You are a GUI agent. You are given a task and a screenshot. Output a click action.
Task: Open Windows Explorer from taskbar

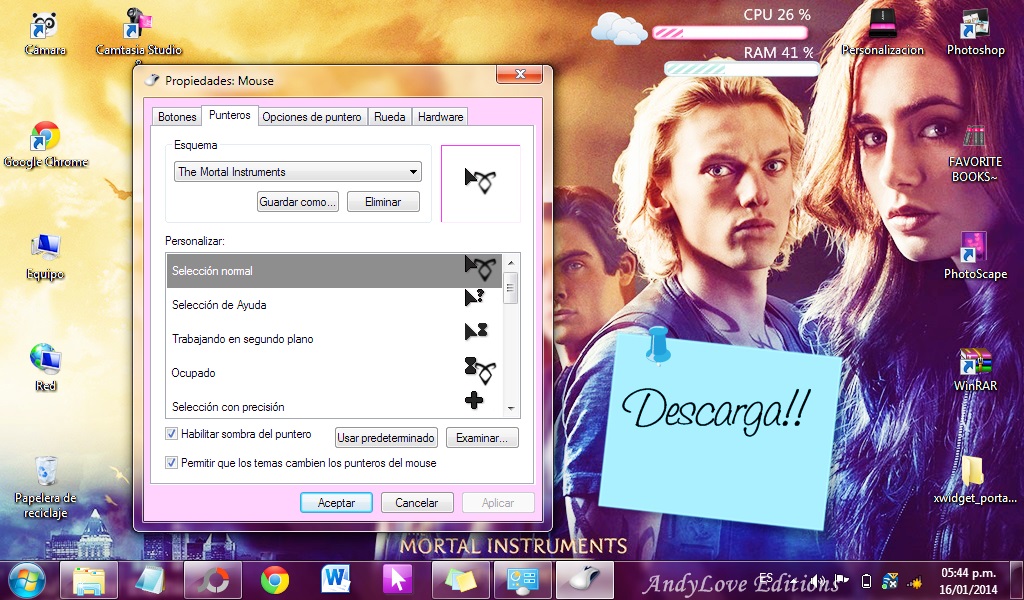89,580
